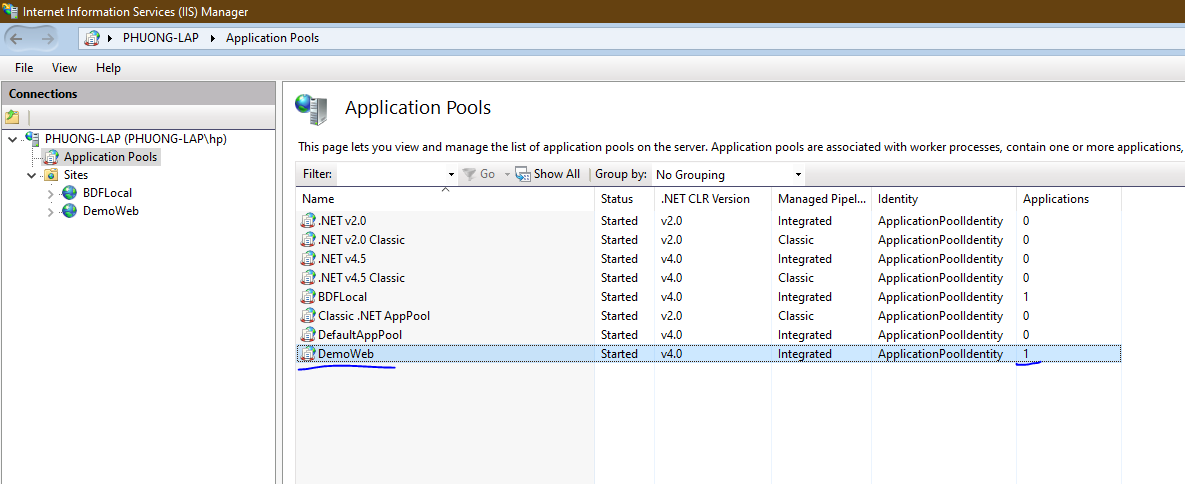Select PHUONG-LAP (PHUONG-LAP\hp) server node
Image resolution: width=1185 pixels, height=484 pixels.
[136, 138]
